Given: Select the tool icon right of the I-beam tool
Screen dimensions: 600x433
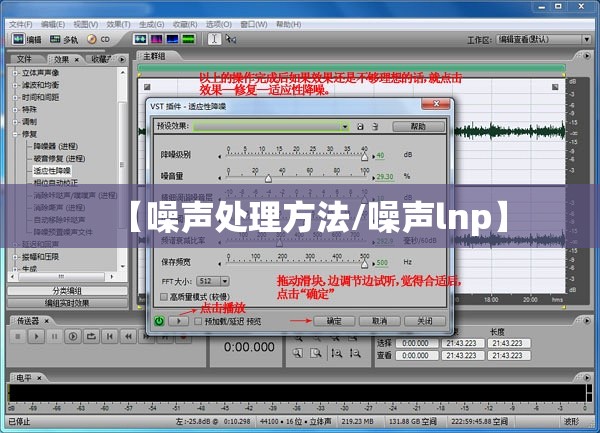Looking at the screenshot, I should tap(230, 39).
